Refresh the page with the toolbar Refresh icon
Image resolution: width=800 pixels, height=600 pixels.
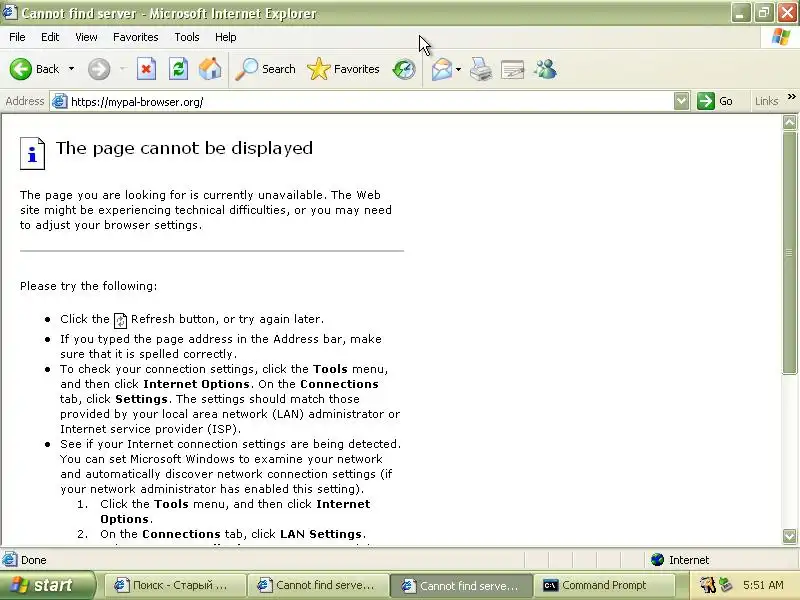(x=178, y=69)
